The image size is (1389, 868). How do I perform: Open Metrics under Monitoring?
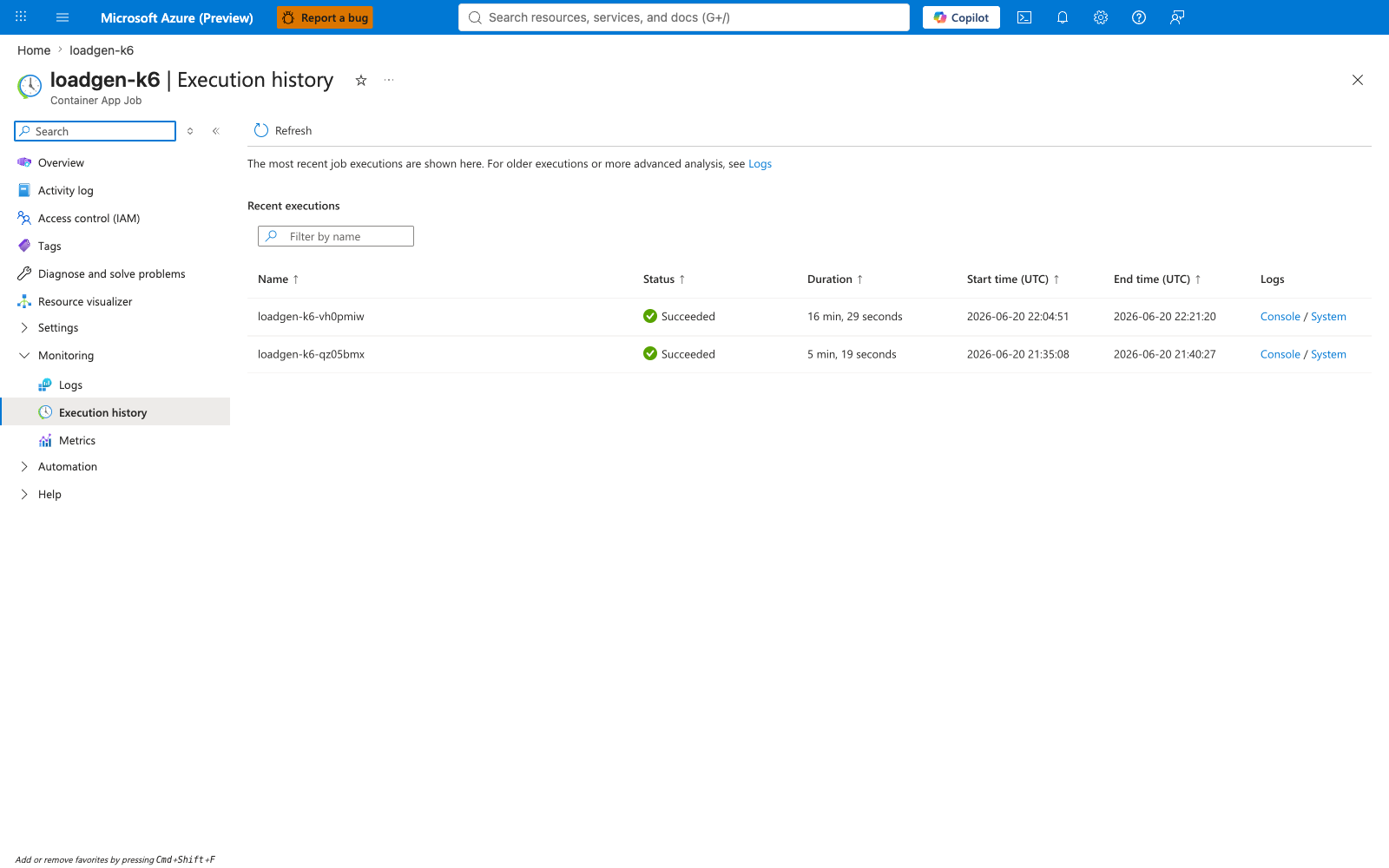[x=76, y=440]
